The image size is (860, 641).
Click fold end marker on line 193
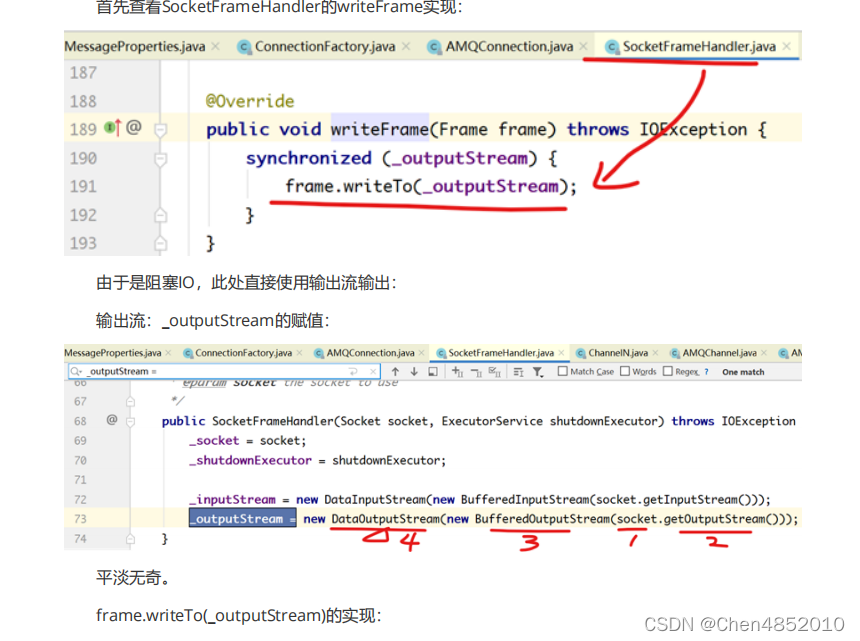[x=160, y=243]
